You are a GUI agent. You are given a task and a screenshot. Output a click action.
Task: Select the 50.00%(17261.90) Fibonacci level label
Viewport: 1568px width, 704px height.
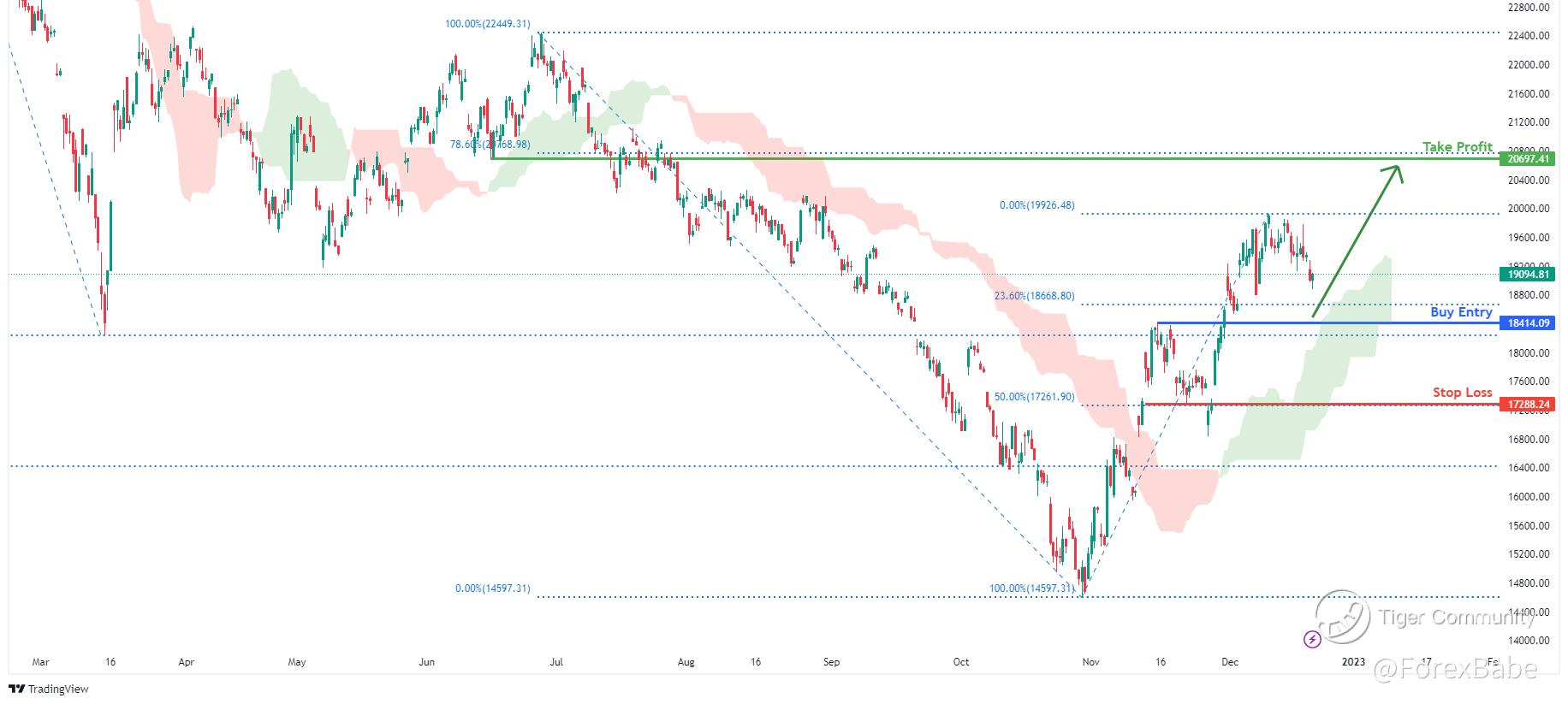(1034, 397)
